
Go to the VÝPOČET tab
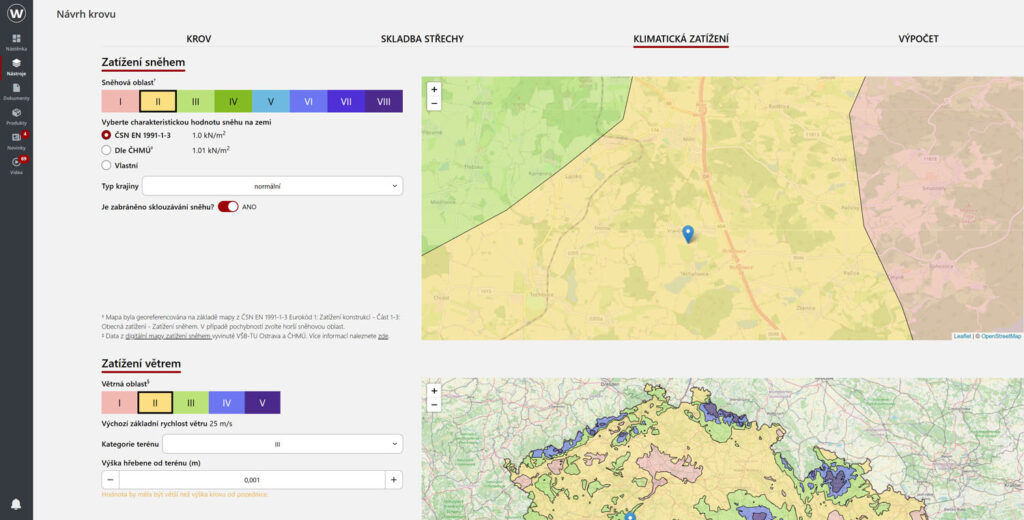[917, 39]
